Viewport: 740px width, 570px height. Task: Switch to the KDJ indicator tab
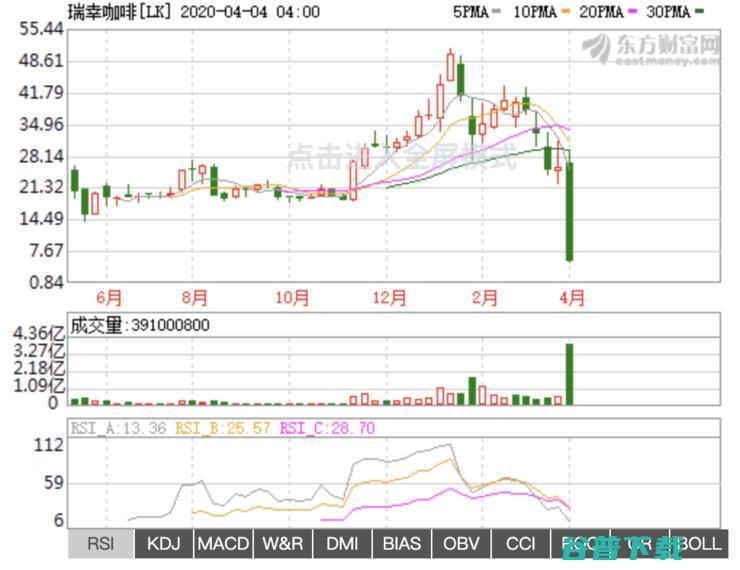pos(164,544)
